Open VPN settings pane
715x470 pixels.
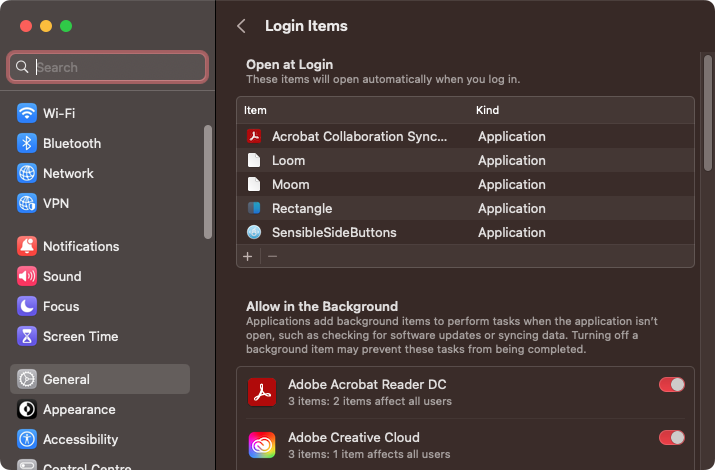coord(100,203)
